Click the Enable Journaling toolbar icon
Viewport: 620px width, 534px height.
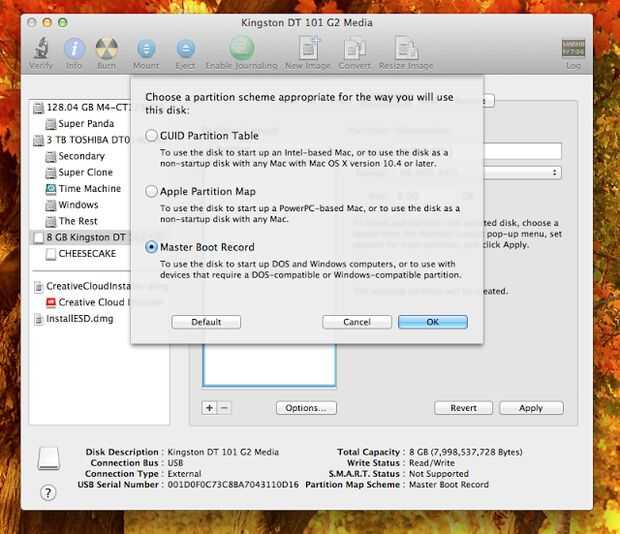pos(241,54)
